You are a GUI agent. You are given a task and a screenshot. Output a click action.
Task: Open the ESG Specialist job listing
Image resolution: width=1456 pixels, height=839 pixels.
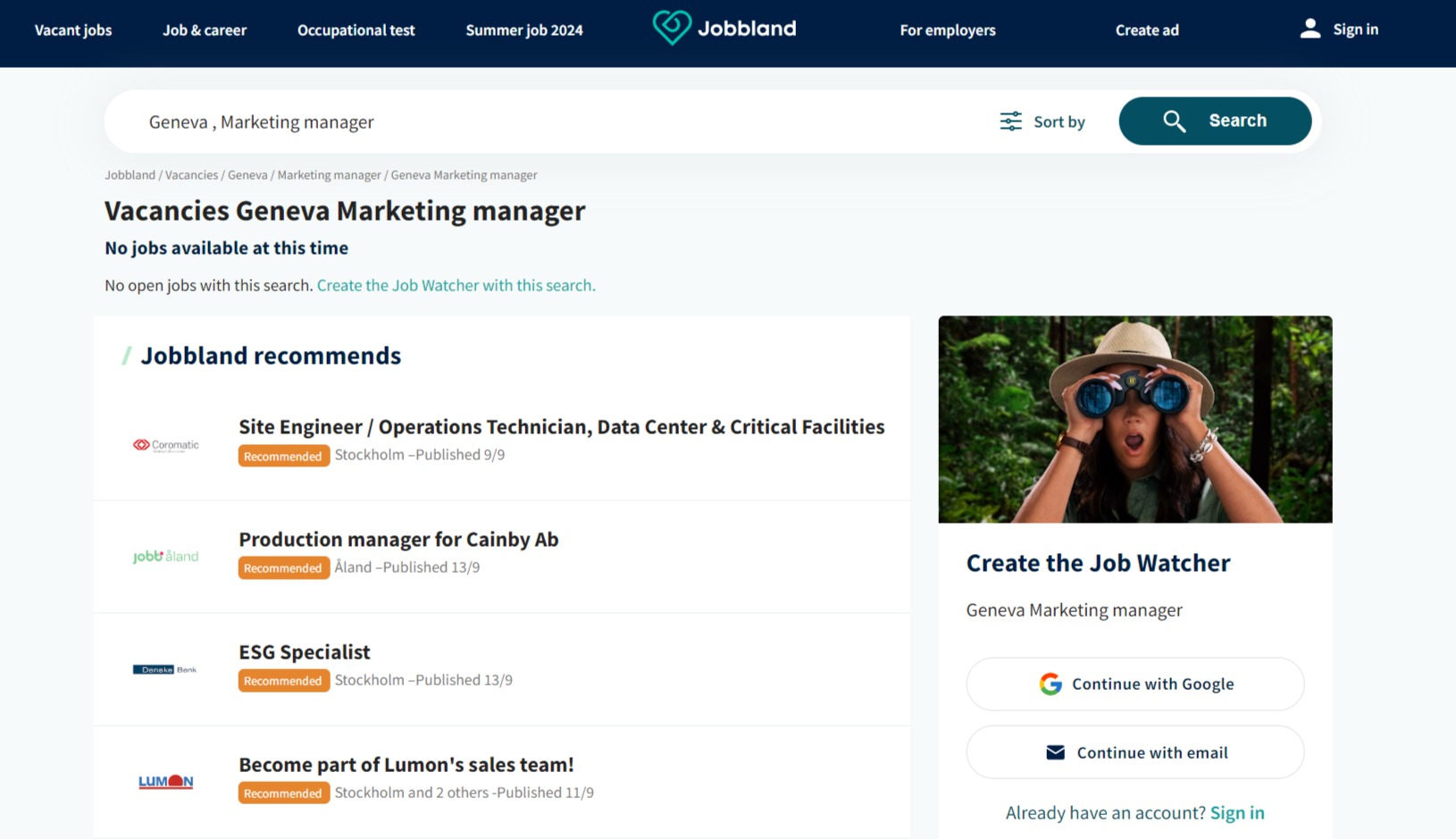(x=304, y=652)
